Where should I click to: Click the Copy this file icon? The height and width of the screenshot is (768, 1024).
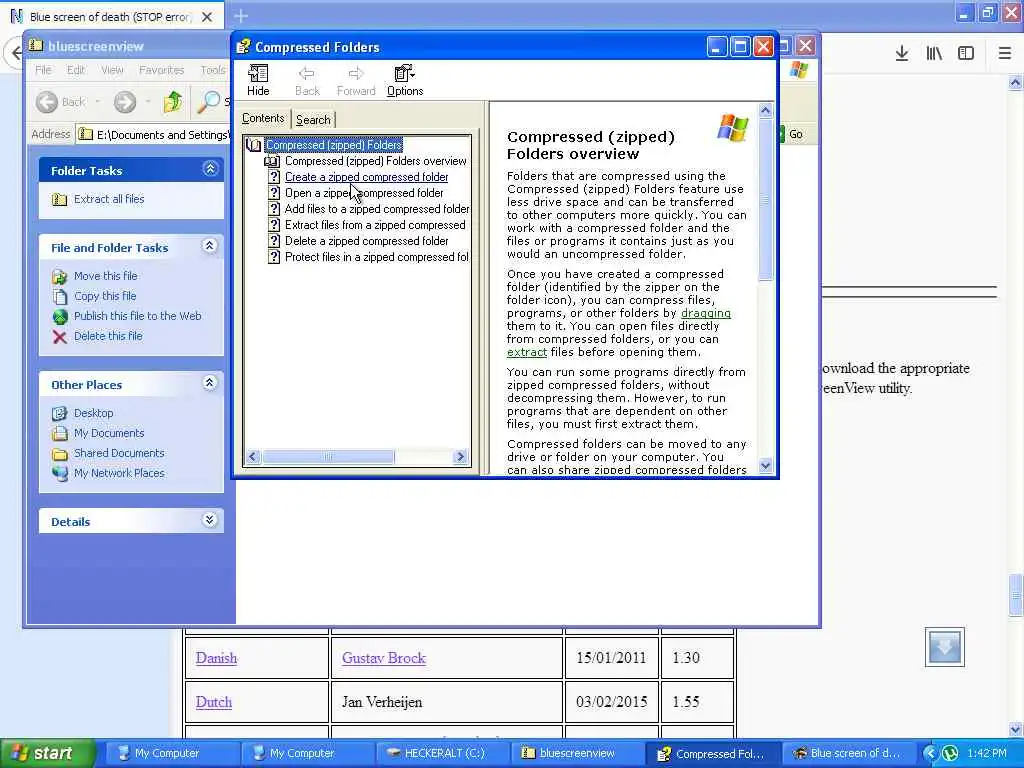tap(59, 296)
